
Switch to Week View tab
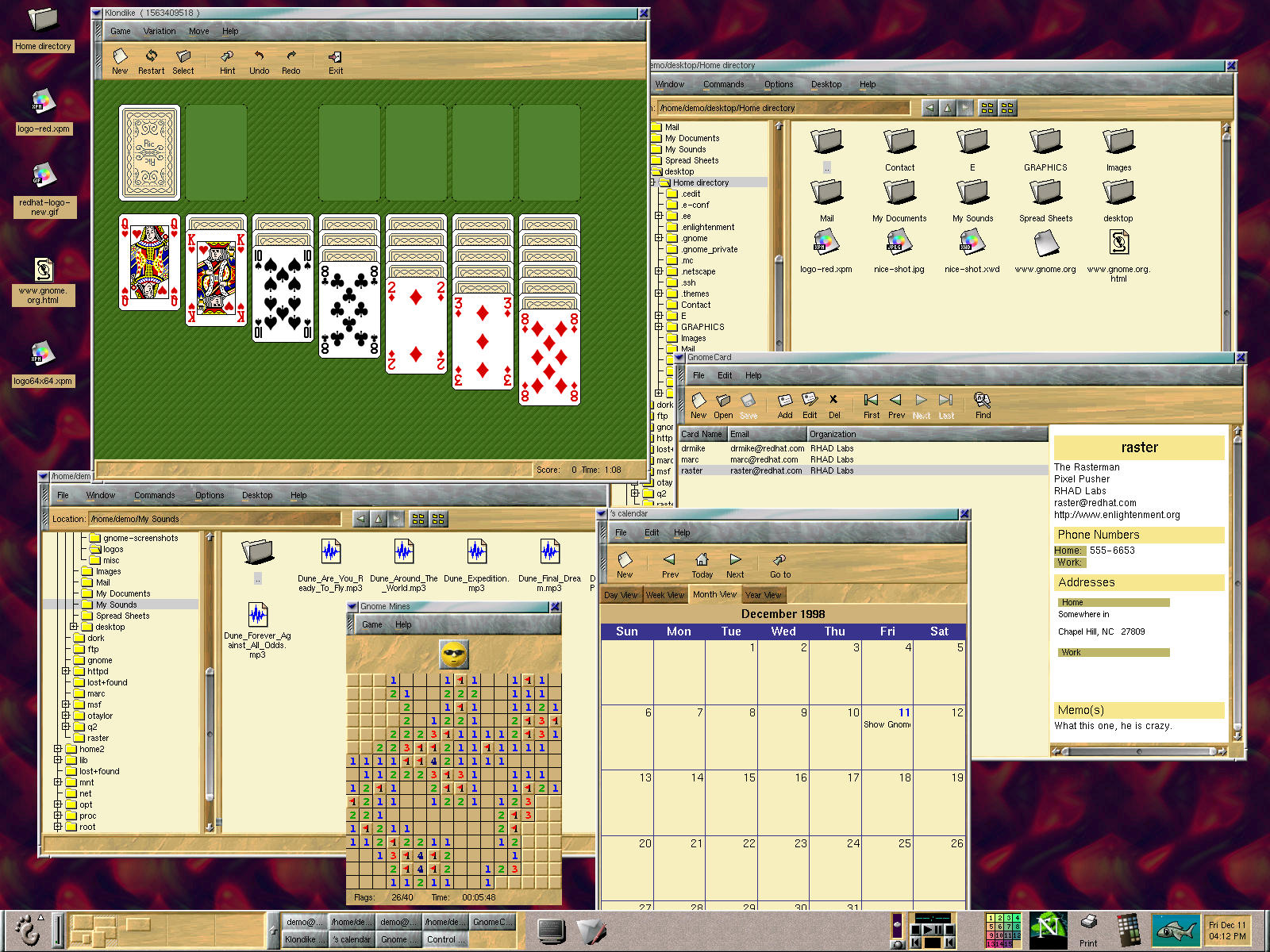click(665, 595)
